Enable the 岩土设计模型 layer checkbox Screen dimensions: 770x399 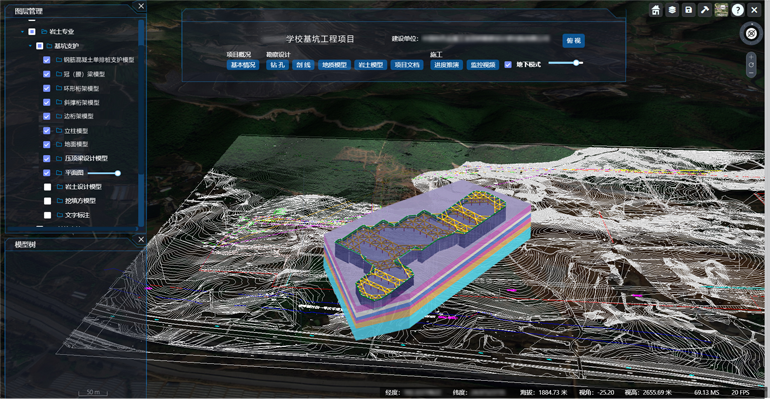tap(47, 186)
